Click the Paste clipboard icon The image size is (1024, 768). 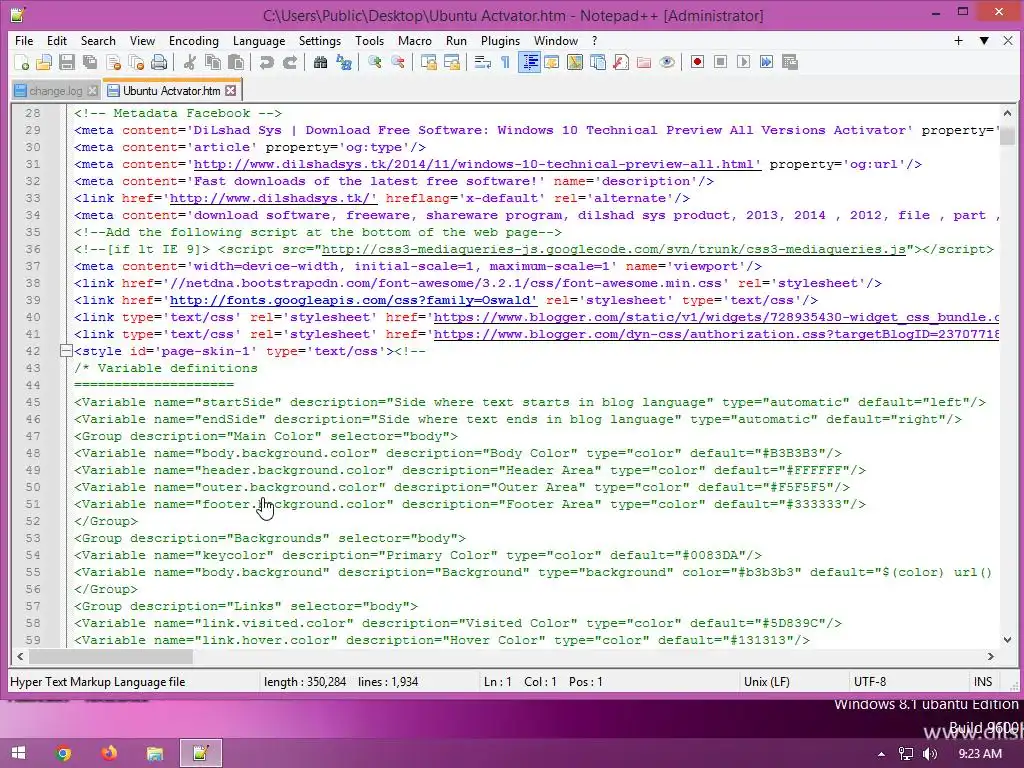[x=236, y=62]
